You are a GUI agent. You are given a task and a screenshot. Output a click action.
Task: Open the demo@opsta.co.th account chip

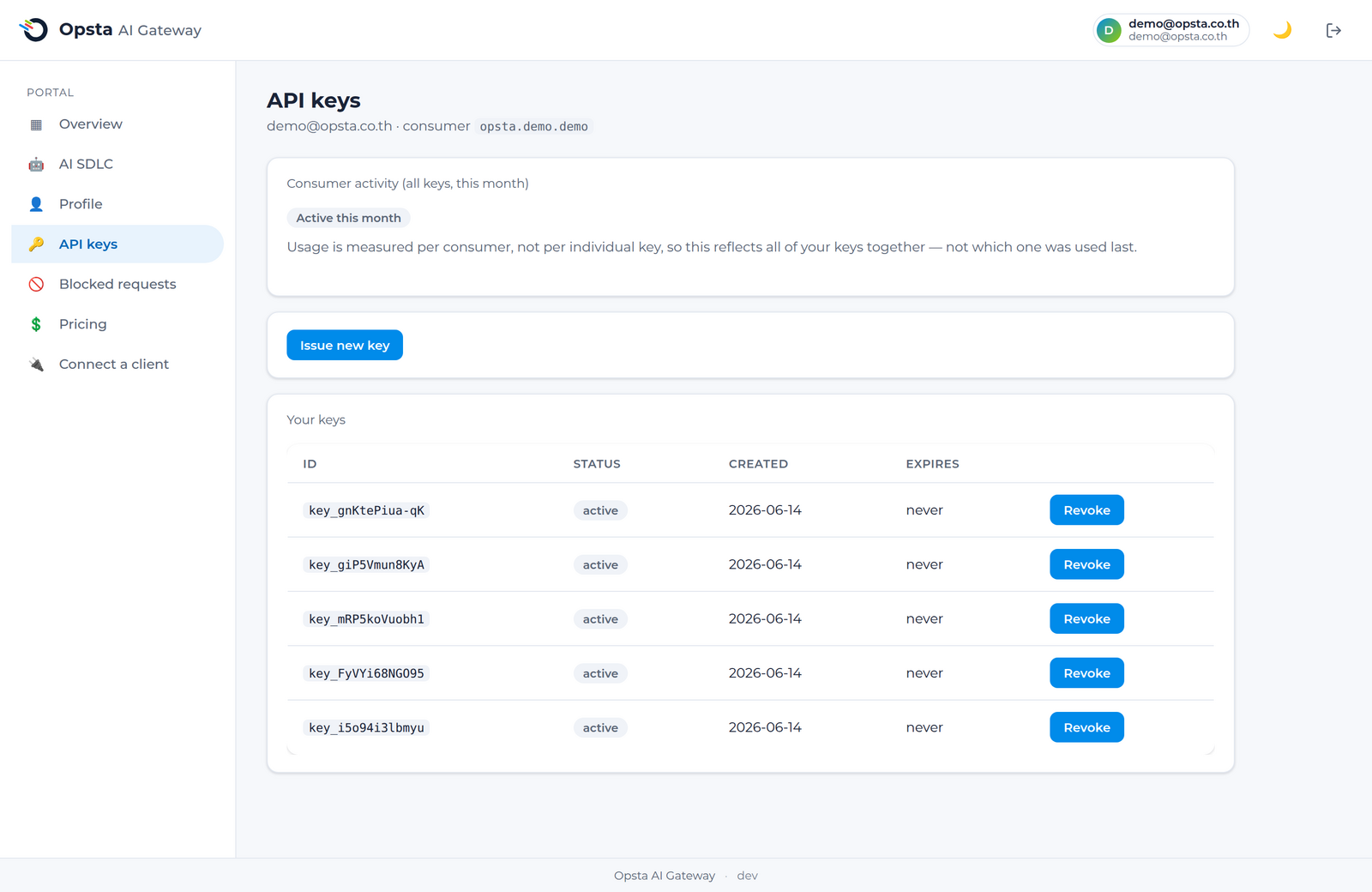click(x=1171, y=30)
